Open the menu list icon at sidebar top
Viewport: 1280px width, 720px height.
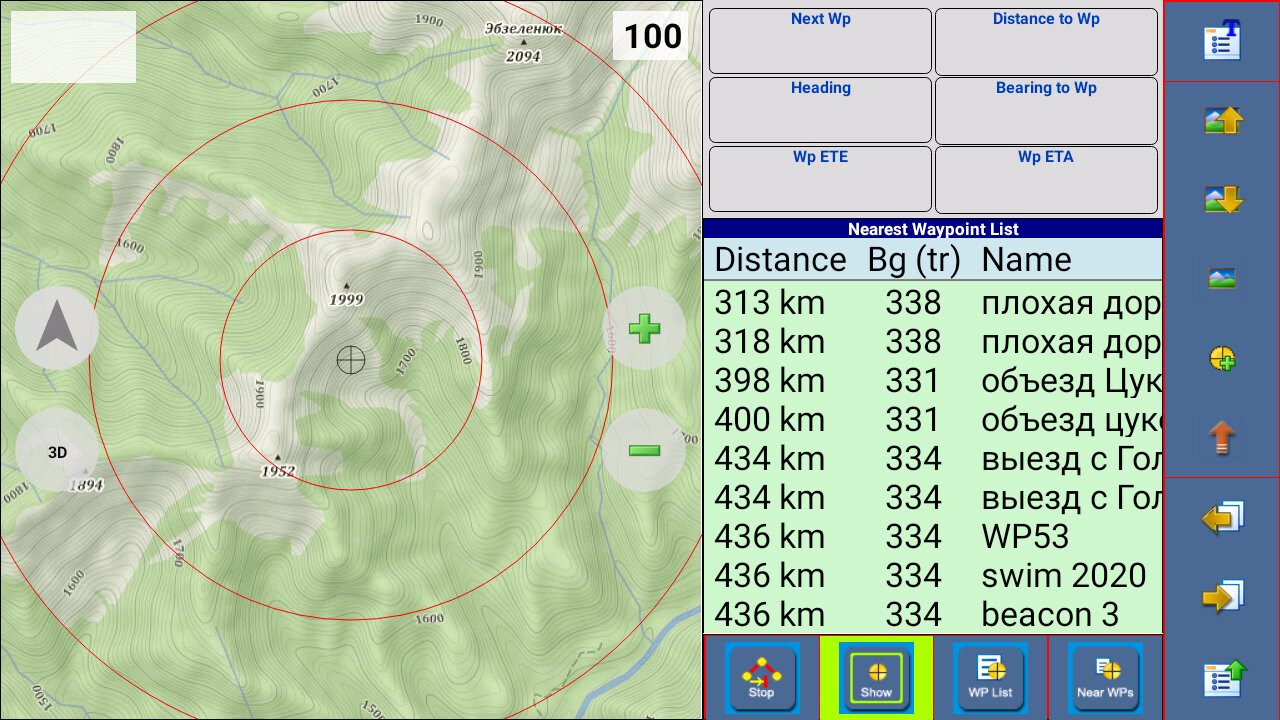1222,41
